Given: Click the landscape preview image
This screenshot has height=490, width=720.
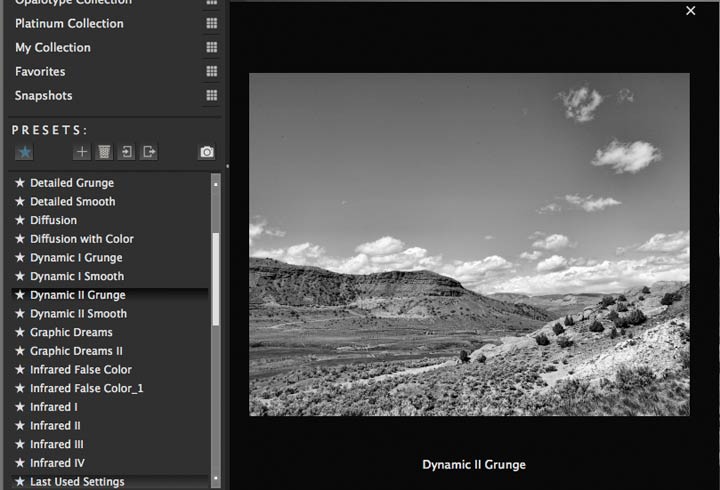Looking at the screenshot, I should coord(469,244).
